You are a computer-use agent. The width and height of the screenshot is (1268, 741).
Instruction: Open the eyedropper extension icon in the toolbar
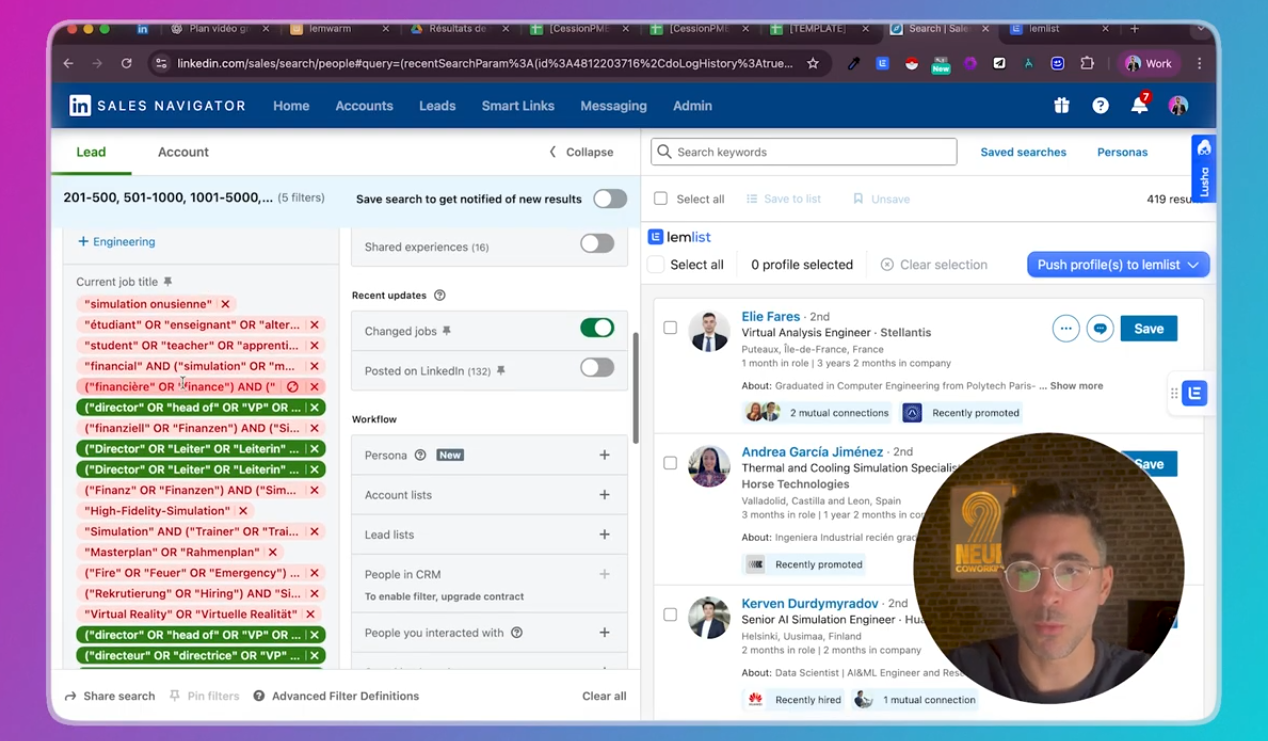(853, 63)
